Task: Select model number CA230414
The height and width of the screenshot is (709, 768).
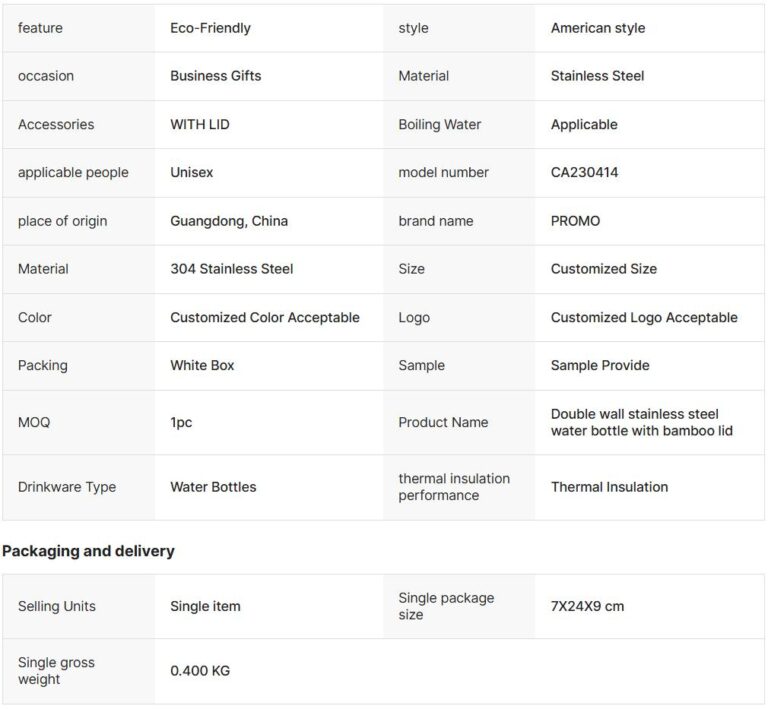Action: tap(584, 173)
